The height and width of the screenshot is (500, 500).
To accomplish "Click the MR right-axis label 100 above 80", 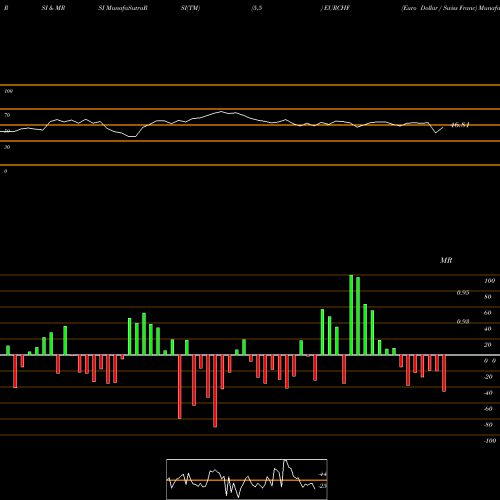I will (x=489, y=281).
